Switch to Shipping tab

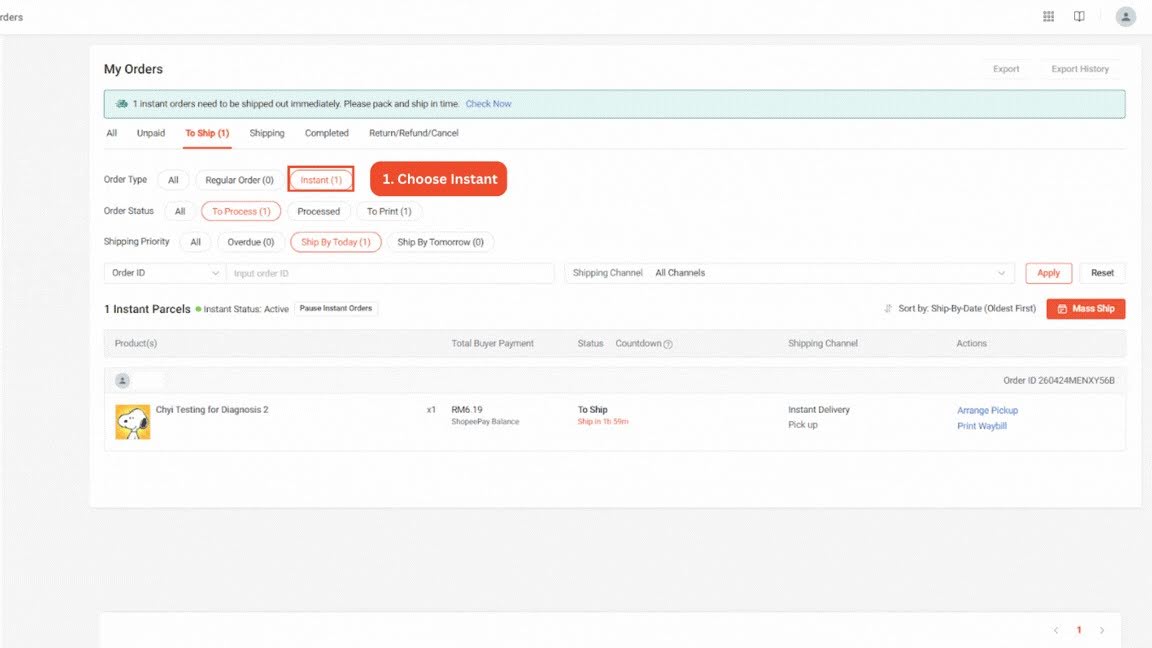pyautogui.click(x=267, y=133)
